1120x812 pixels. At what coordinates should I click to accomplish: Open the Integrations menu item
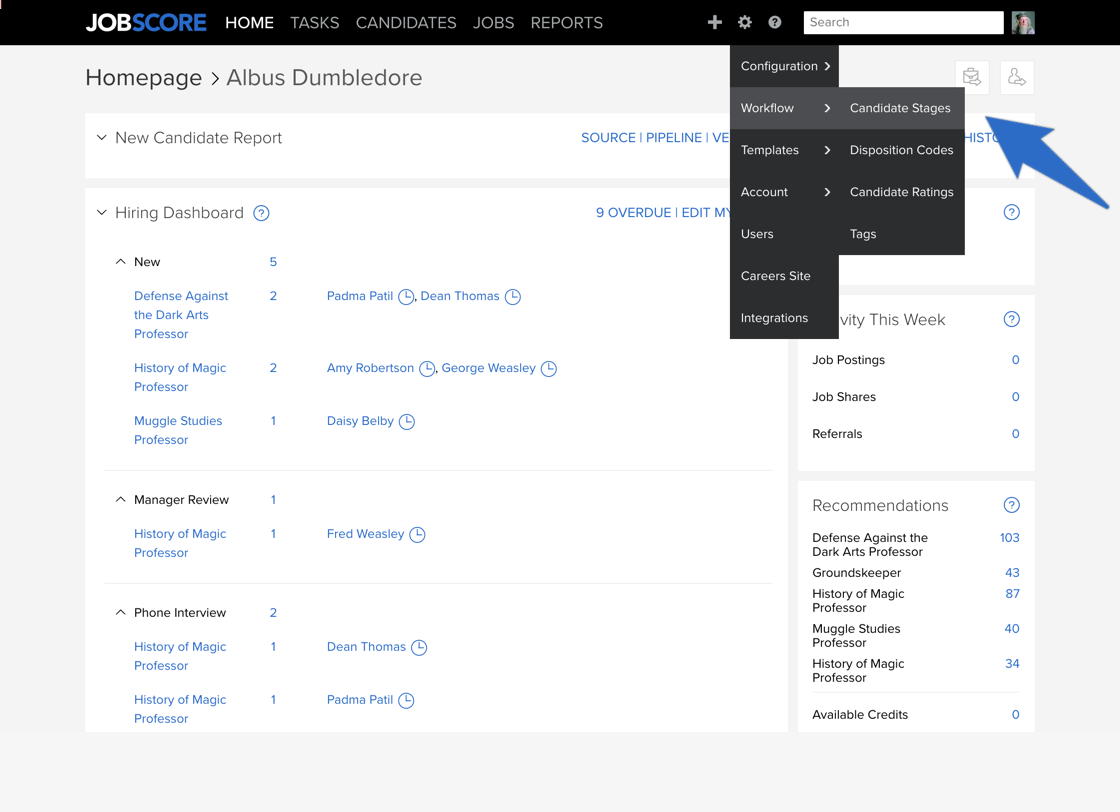pos(774,318)
